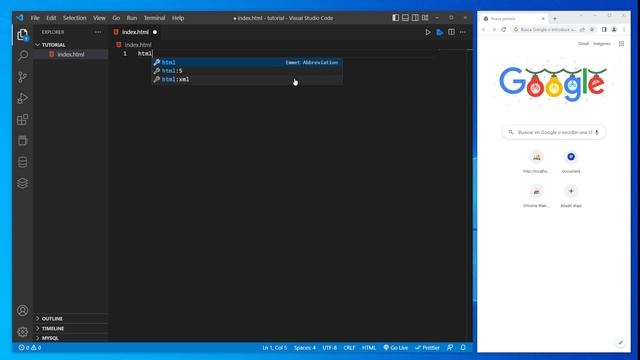Click the reload button in Chrome
The height and width of the screenshot is (360, 640).
pos(504,29)
